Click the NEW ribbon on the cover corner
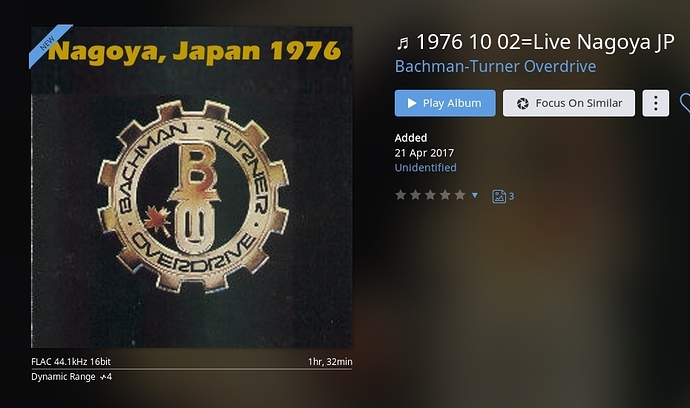This screenshot has width=690, height=408. (x=48, y=43)
